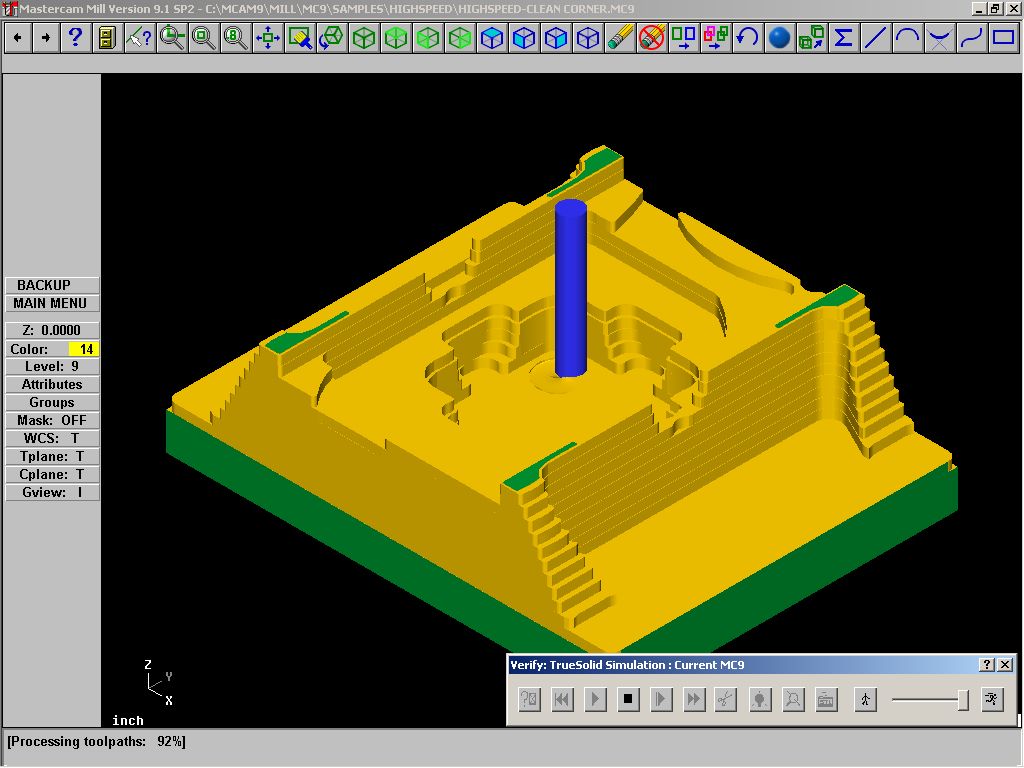Click the multicolor squares arrow icon
Viewport: 1024px width, 768px height.
point(716,38)
